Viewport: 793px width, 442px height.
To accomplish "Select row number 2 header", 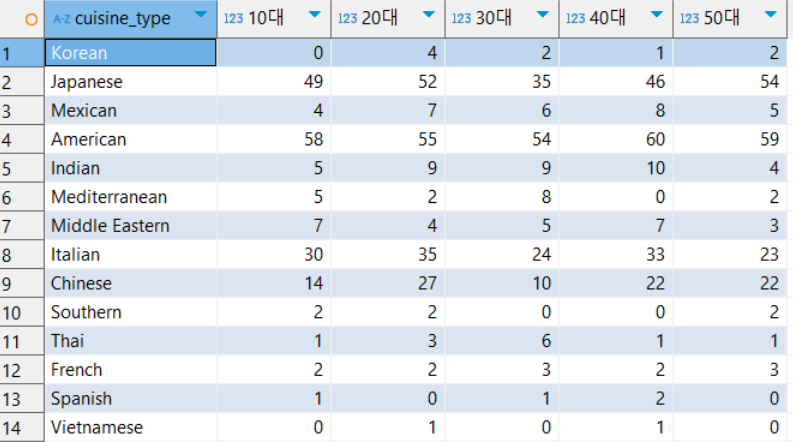I will [x=22, y=81].
